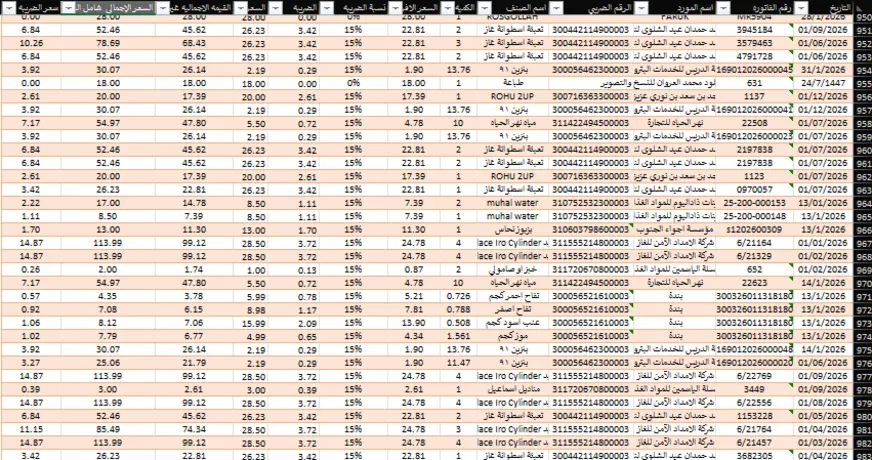This screenshot has height=460, width=872.
Task: Click invoice number cell 25-200-000148
Action: (x=755, y=216)
